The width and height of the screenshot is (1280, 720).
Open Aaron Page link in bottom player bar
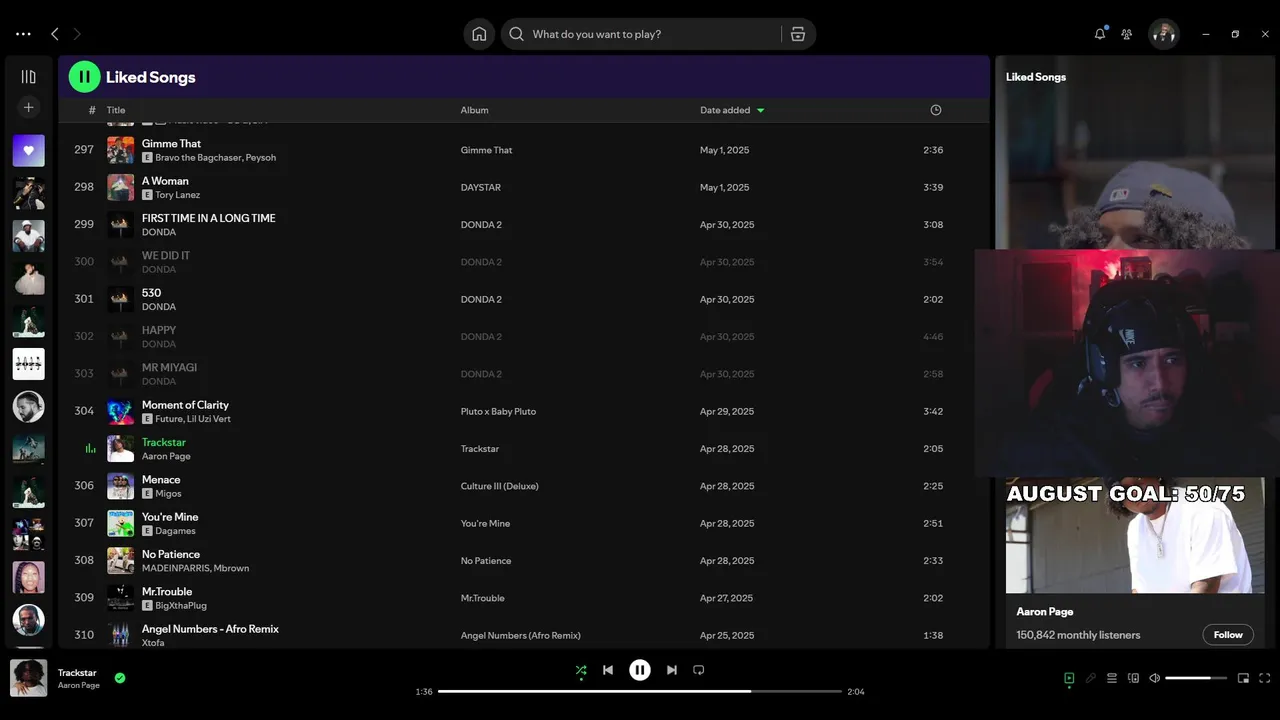coord(79,686)
